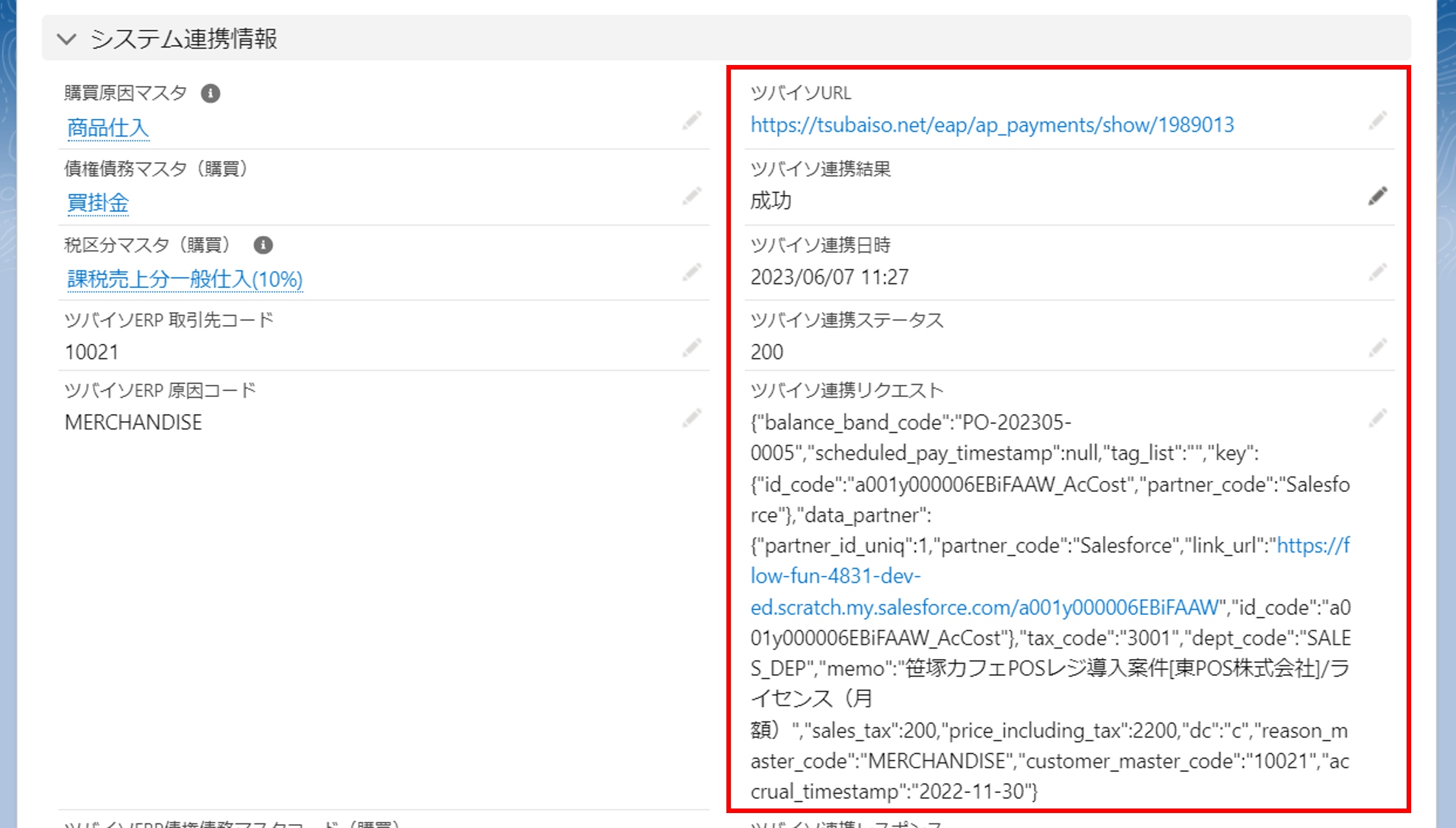Screen dimensions: 1456x828
Task: Open the tsubaiso.net ap_payments URL
Action: click(991, 125)
